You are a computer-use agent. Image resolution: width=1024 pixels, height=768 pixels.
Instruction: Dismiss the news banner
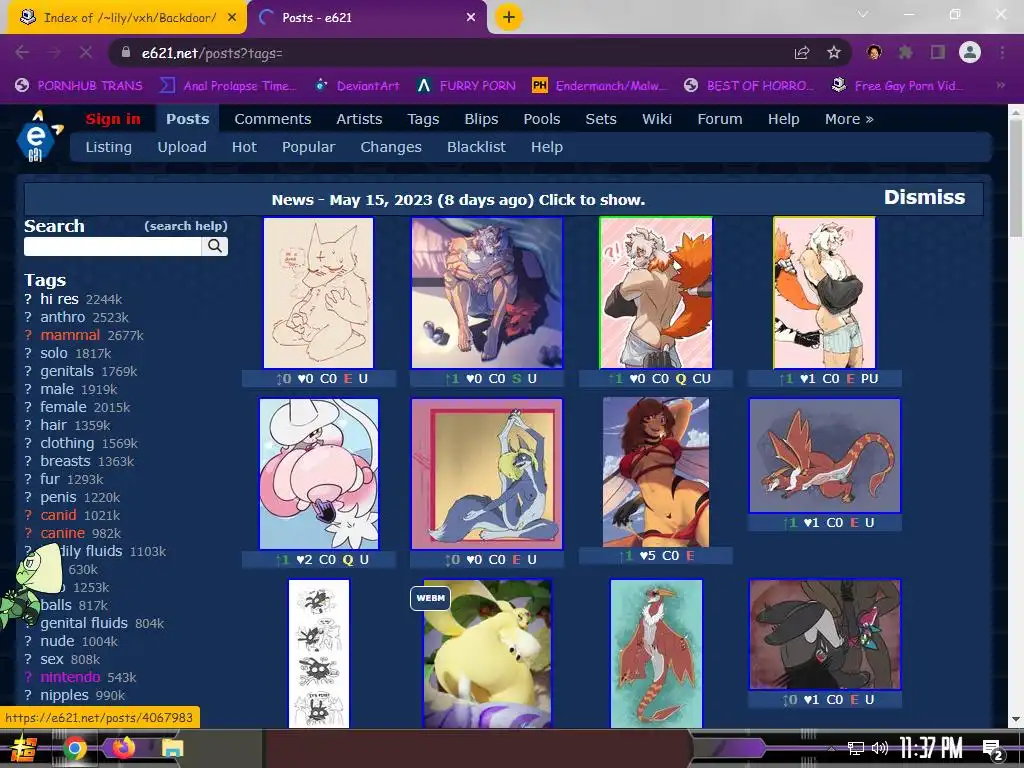tap(924, 197)
